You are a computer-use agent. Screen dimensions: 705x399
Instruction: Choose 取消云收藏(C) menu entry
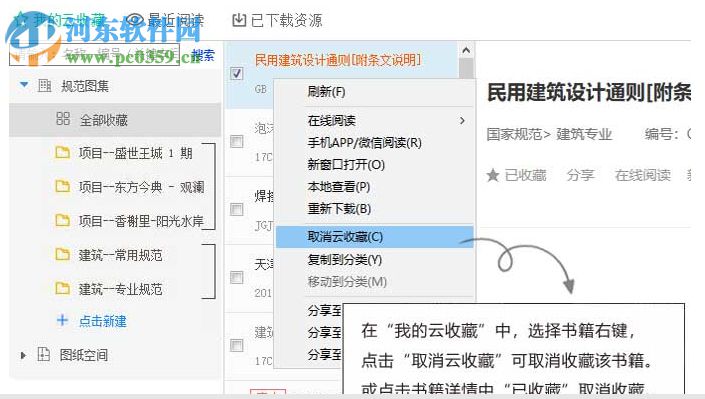point(374,237)
